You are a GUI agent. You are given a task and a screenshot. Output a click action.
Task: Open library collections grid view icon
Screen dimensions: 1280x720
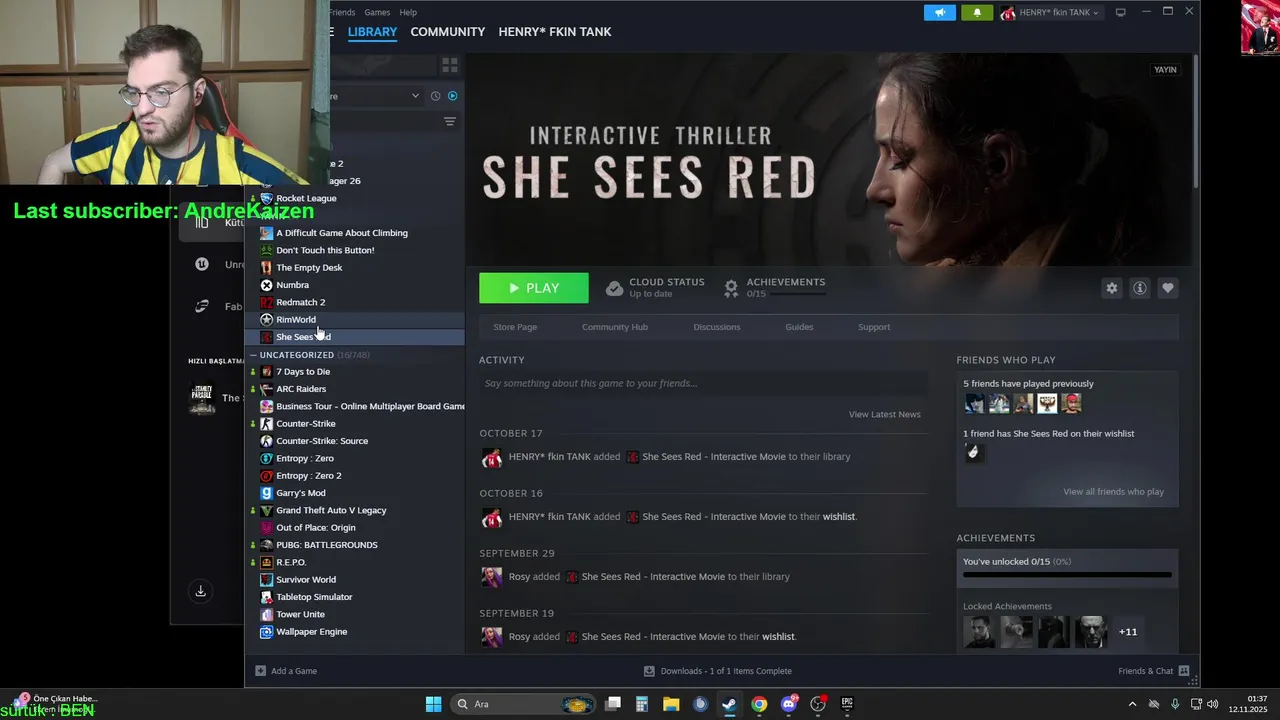tap(450, 65)
